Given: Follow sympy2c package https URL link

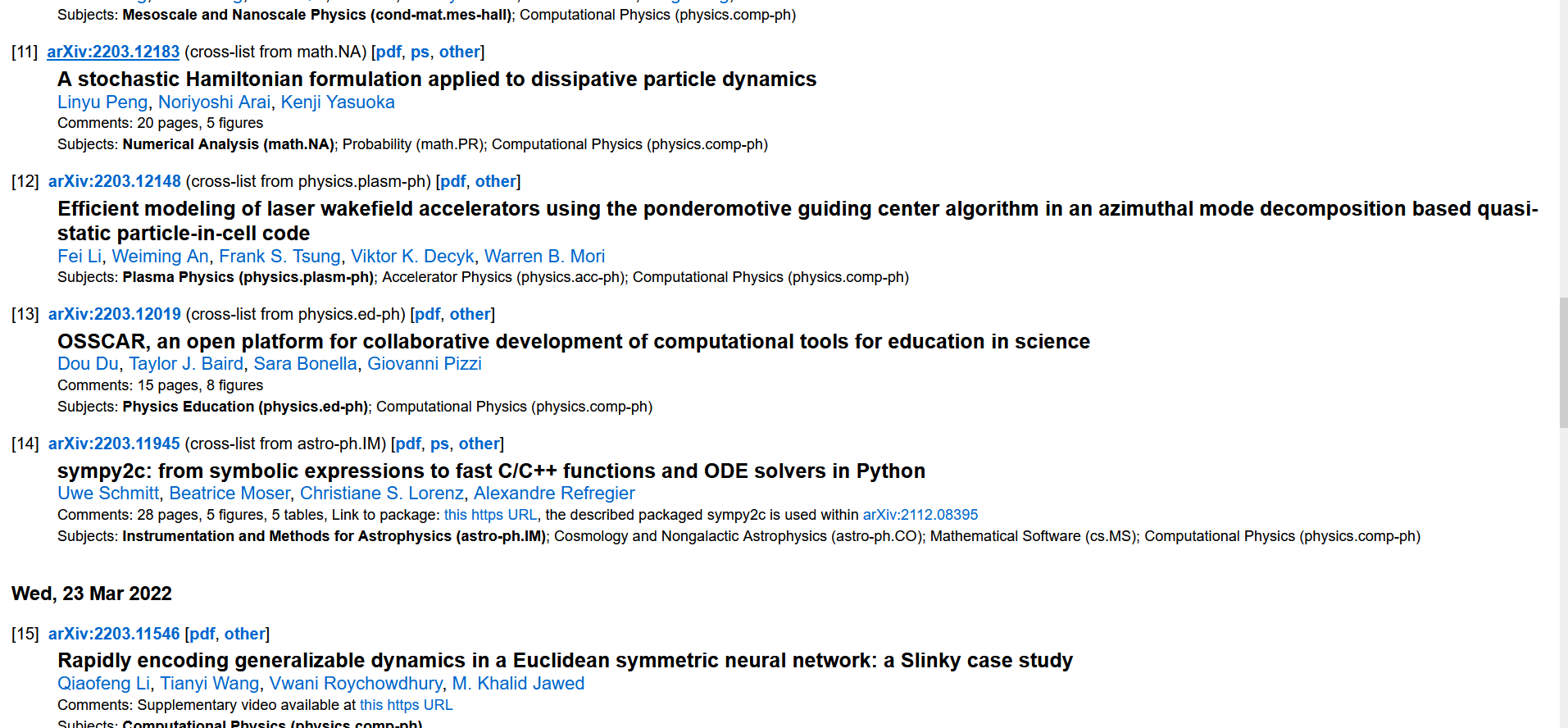Looking at the screenshot, I should (x=490, y=515).
